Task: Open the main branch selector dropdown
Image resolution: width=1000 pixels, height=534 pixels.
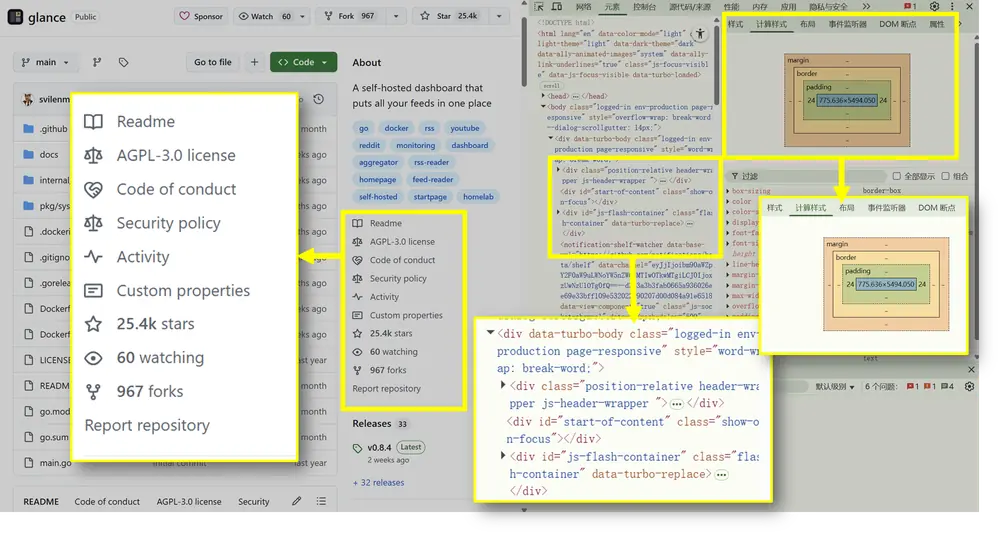Action: pos(45,62)
